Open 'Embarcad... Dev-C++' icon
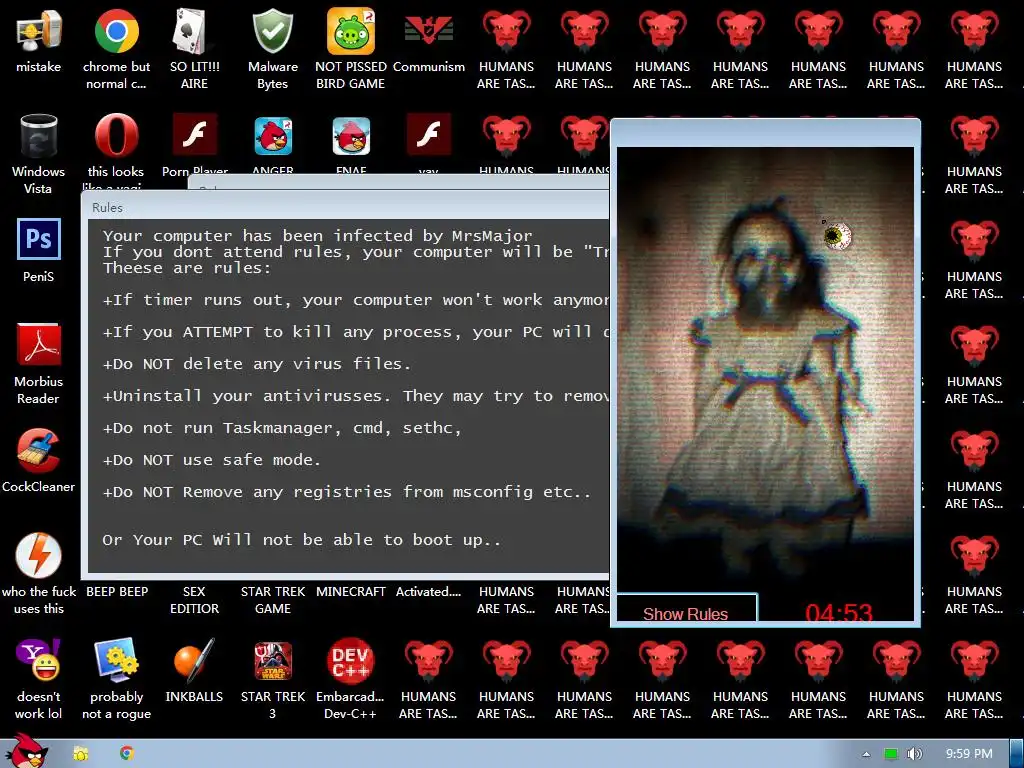1024x768 pixels. (x=351, y=660)
